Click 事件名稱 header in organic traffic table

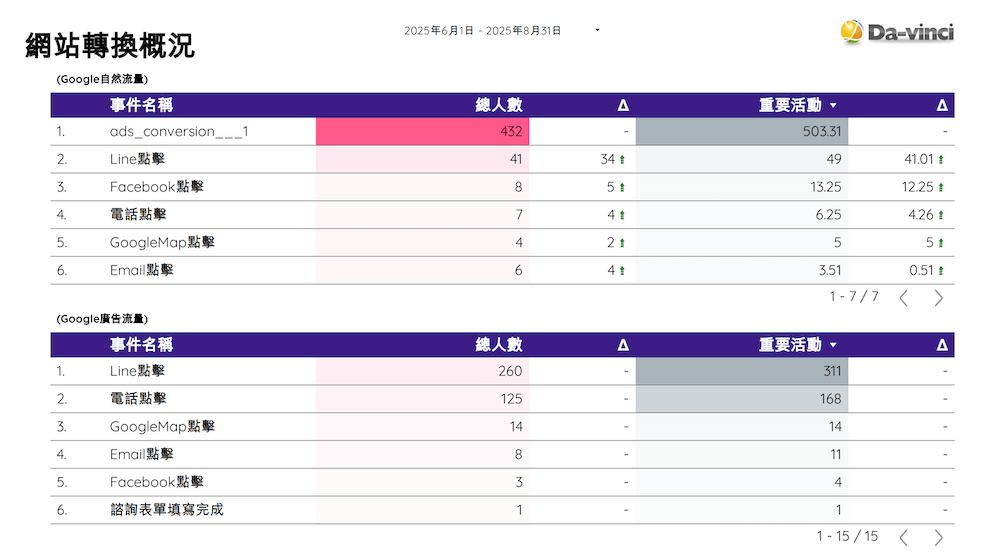pyautogui.click(x=141, y=105)
